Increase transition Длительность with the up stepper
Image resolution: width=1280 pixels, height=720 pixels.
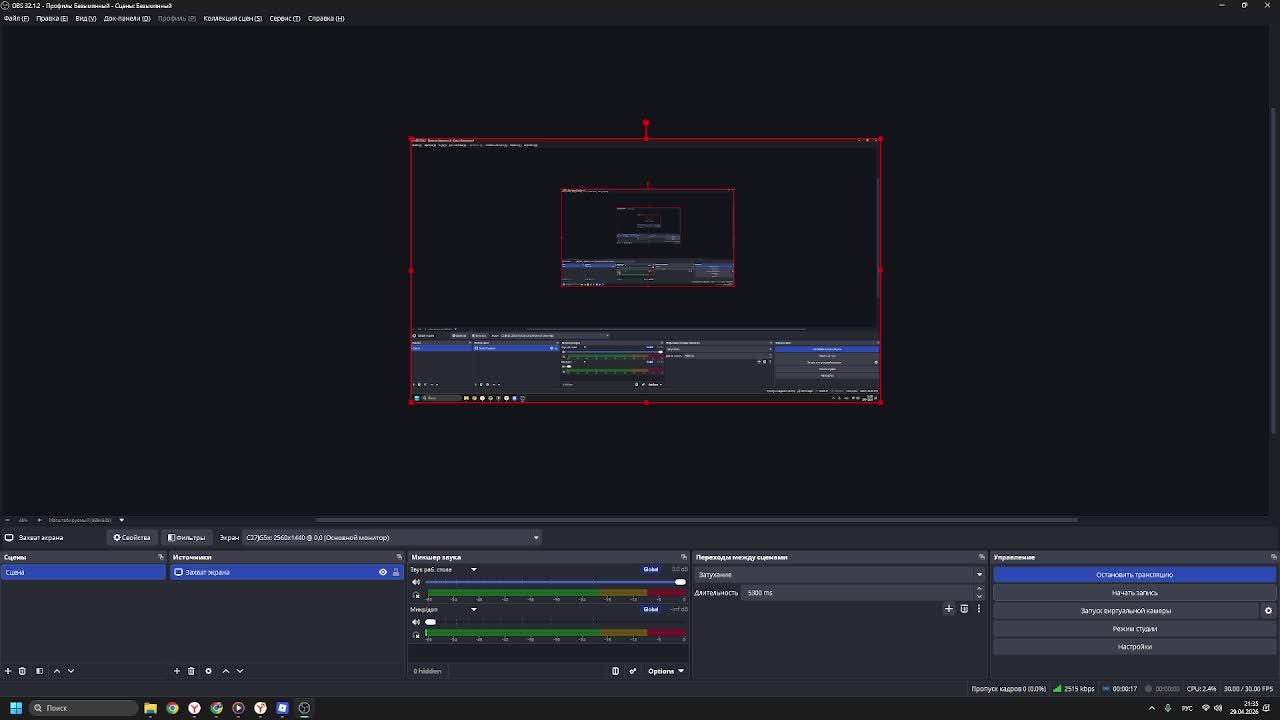(979, 589)
